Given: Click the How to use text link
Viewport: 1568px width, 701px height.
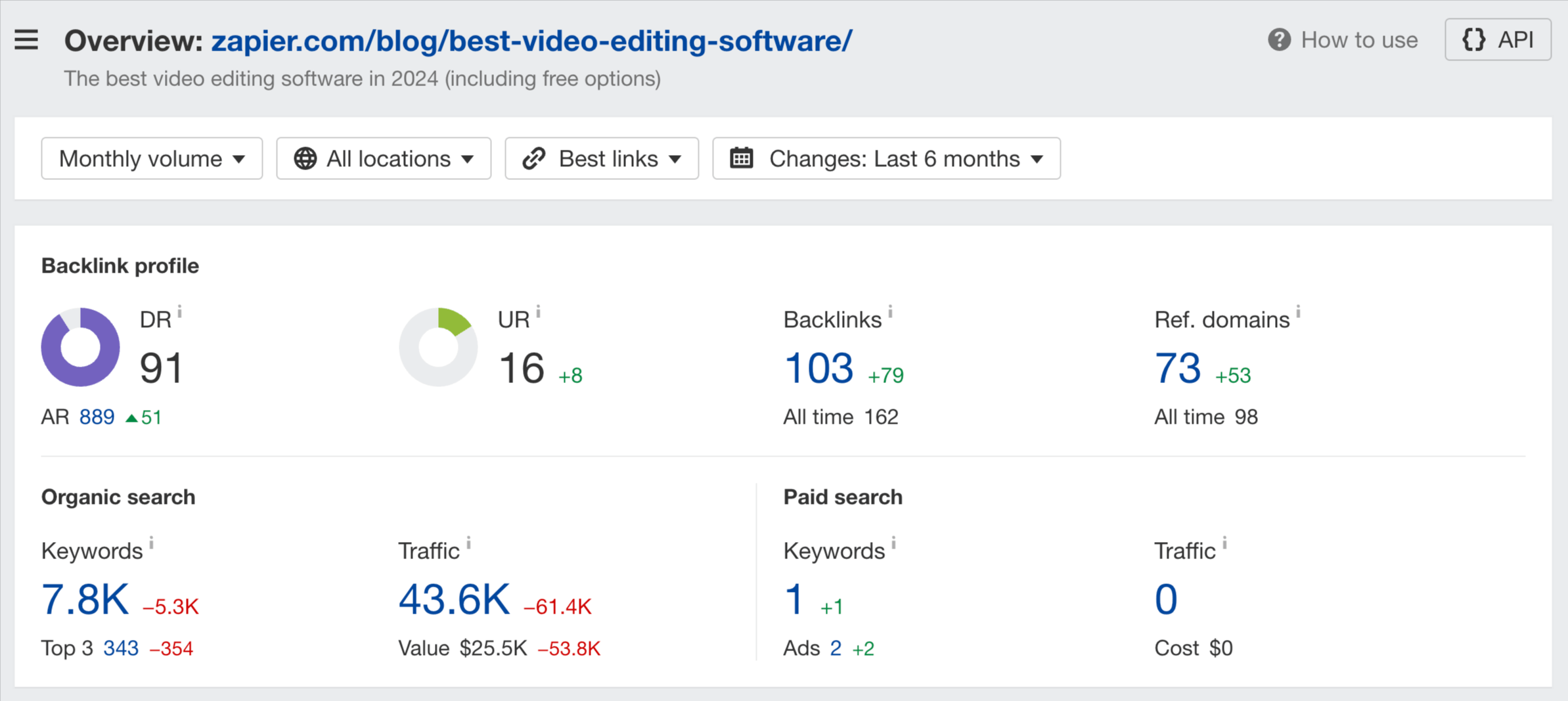Looking at the screenshot, I should (x=1359, y=40).
